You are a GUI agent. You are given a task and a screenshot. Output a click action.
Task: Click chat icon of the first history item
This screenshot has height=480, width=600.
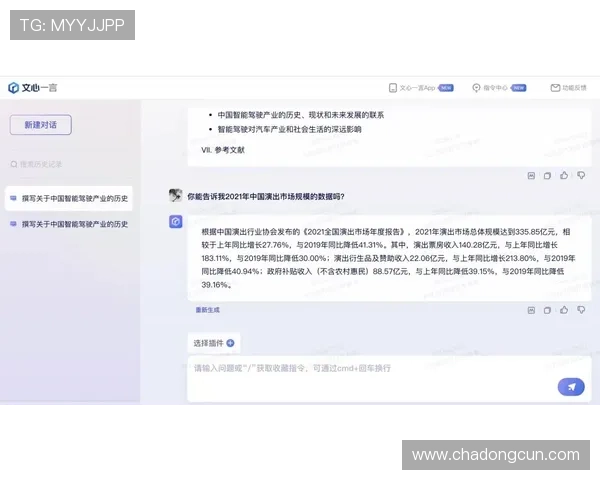[13, 198]
